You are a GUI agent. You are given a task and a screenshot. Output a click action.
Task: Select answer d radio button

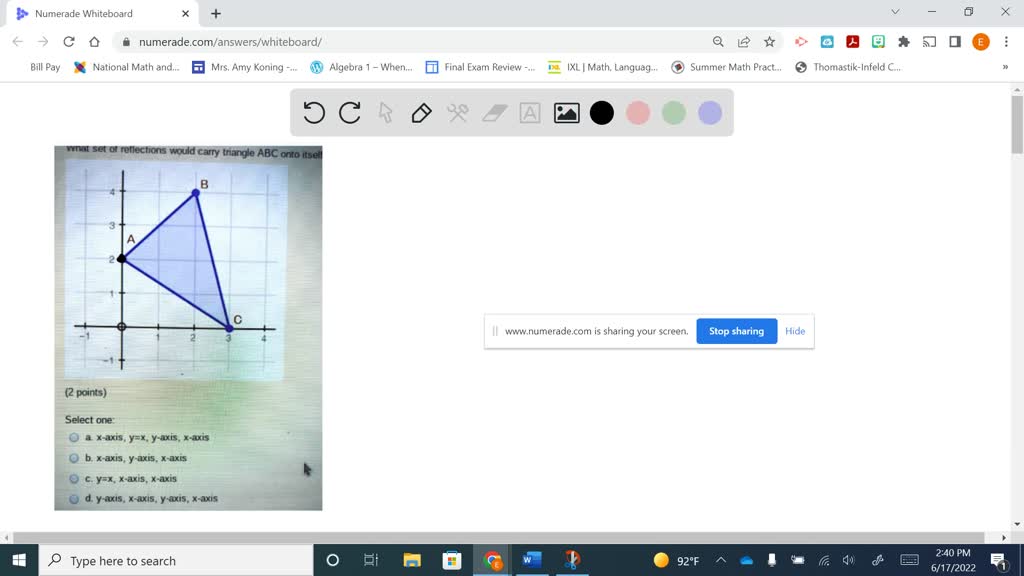pyautogui.click(x=74, y=498)
